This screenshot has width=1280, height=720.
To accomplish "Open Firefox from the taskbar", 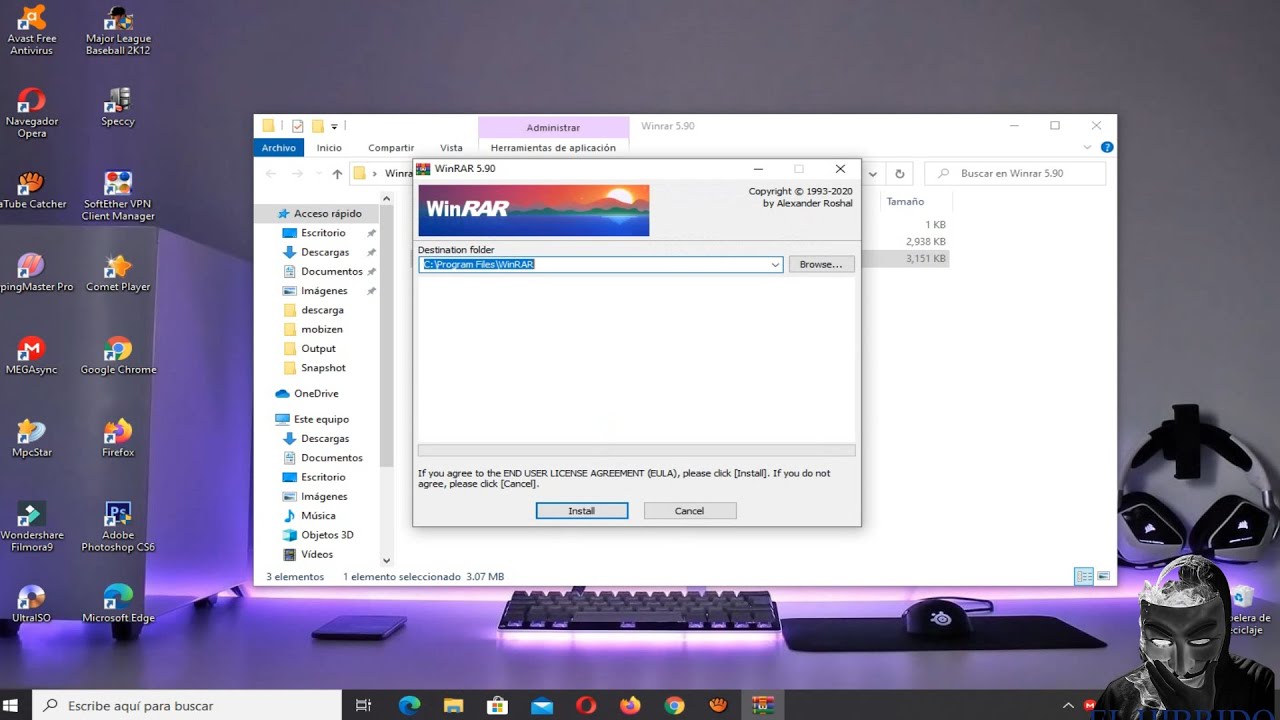I will [630, 705].
